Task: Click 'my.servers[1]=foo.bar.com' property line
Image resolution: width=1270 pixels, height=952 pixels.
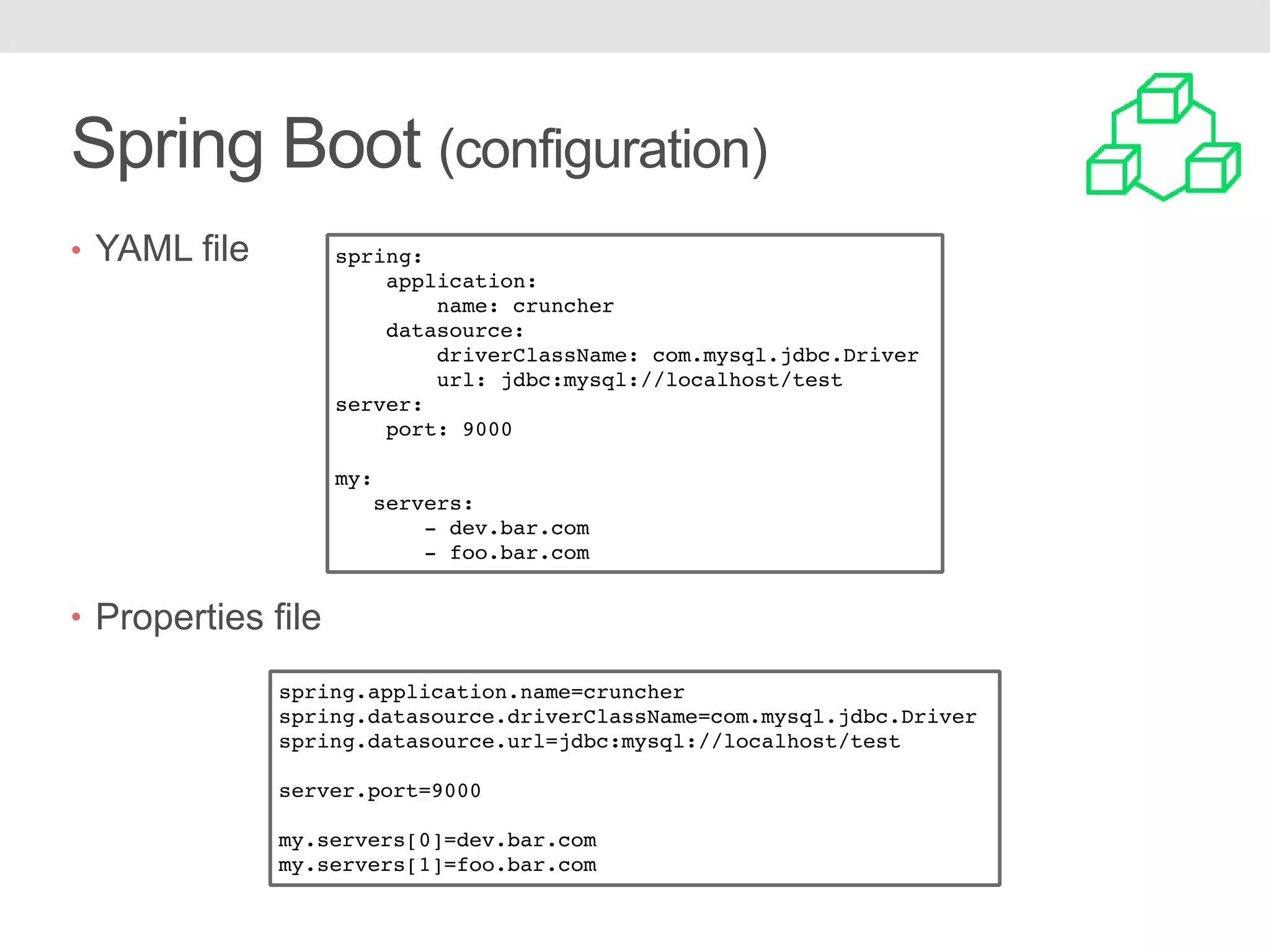Action: tap(437, 865)
